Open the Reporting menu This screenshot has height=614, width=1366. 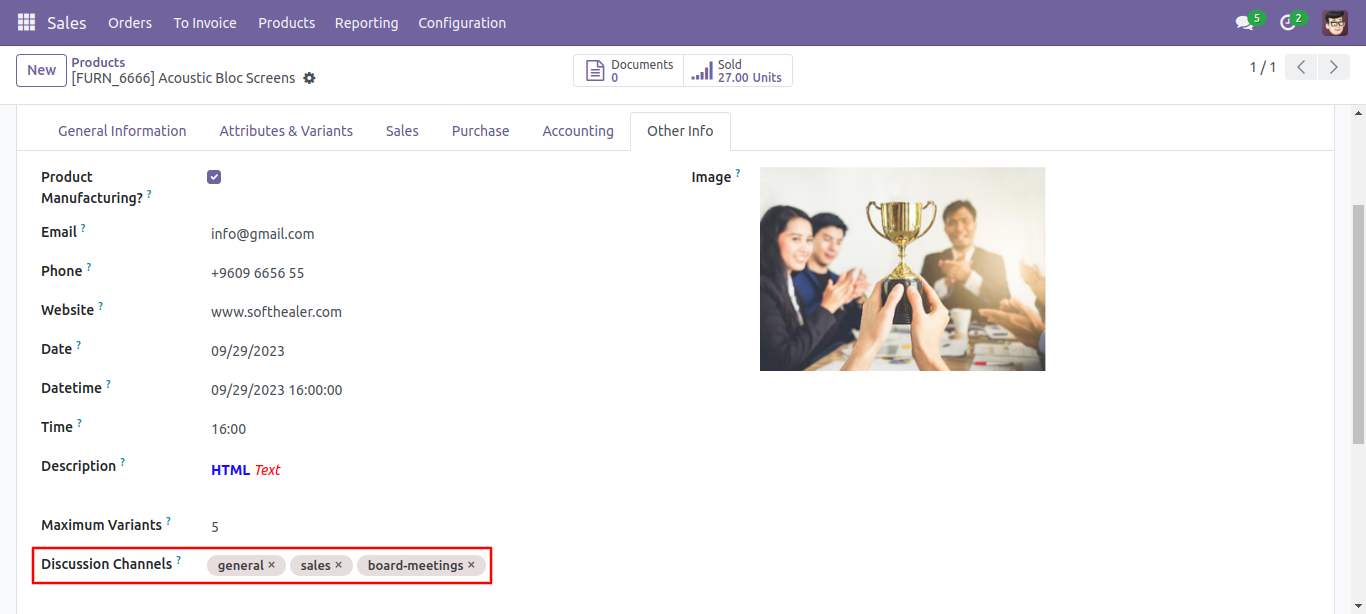[x=366, y=23]
